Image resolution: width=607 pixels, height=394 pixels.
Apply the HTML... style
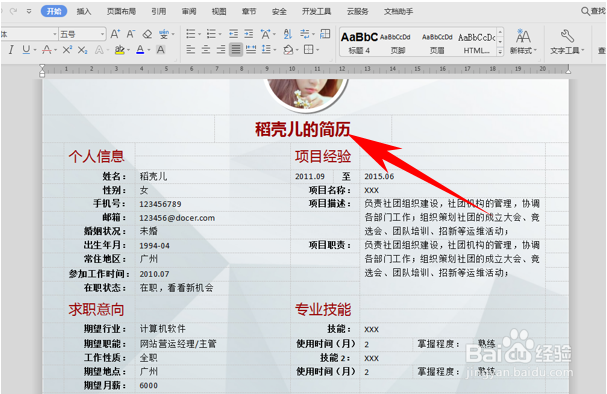[477, 42]
